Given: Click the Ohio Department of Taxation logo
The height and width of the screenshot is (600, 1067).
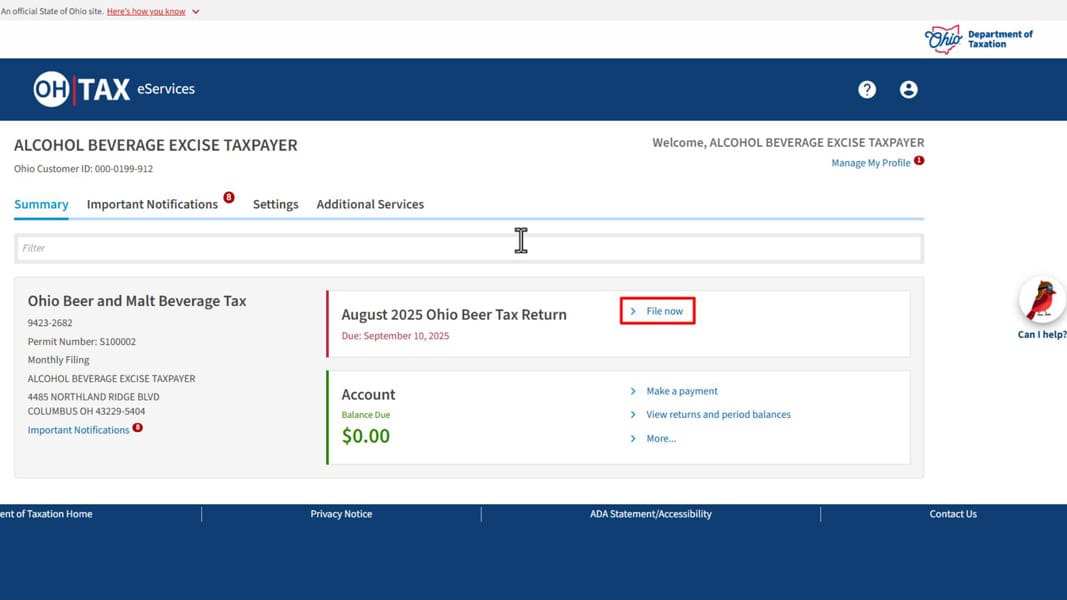Looking at the screenshot, I should [x=979, y=39].
